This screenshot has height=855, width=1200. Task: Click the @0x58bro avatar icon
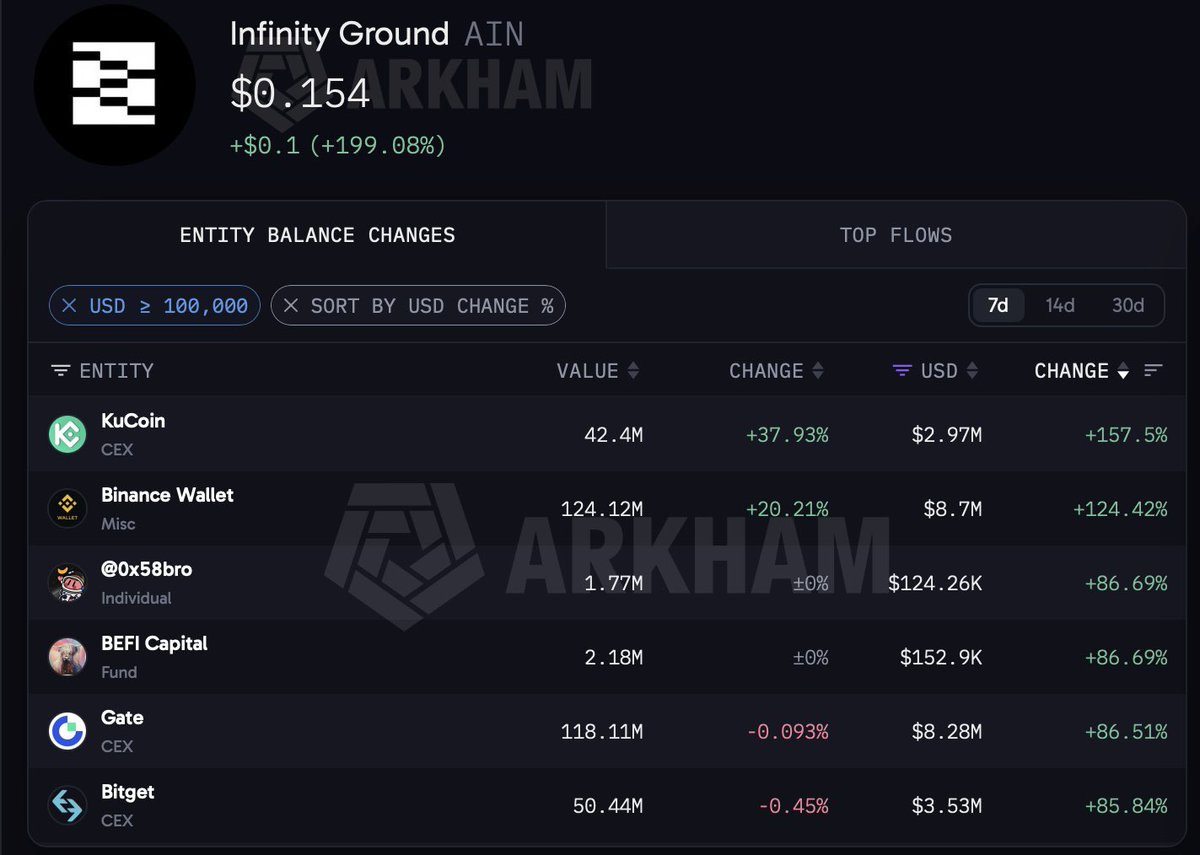(x=68, y=583)
